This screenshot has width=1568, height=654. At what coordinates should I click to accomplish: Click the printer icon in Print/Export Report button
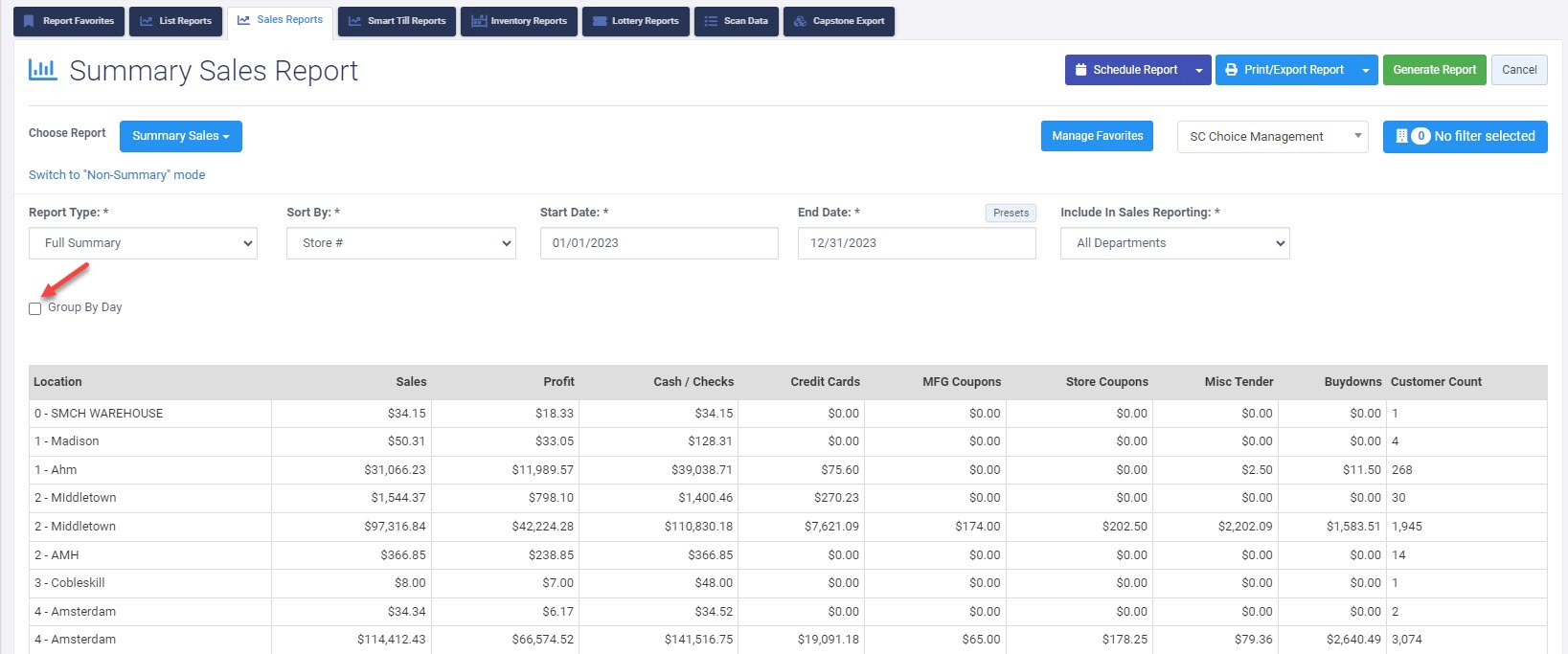click(x=1232, y=70)
